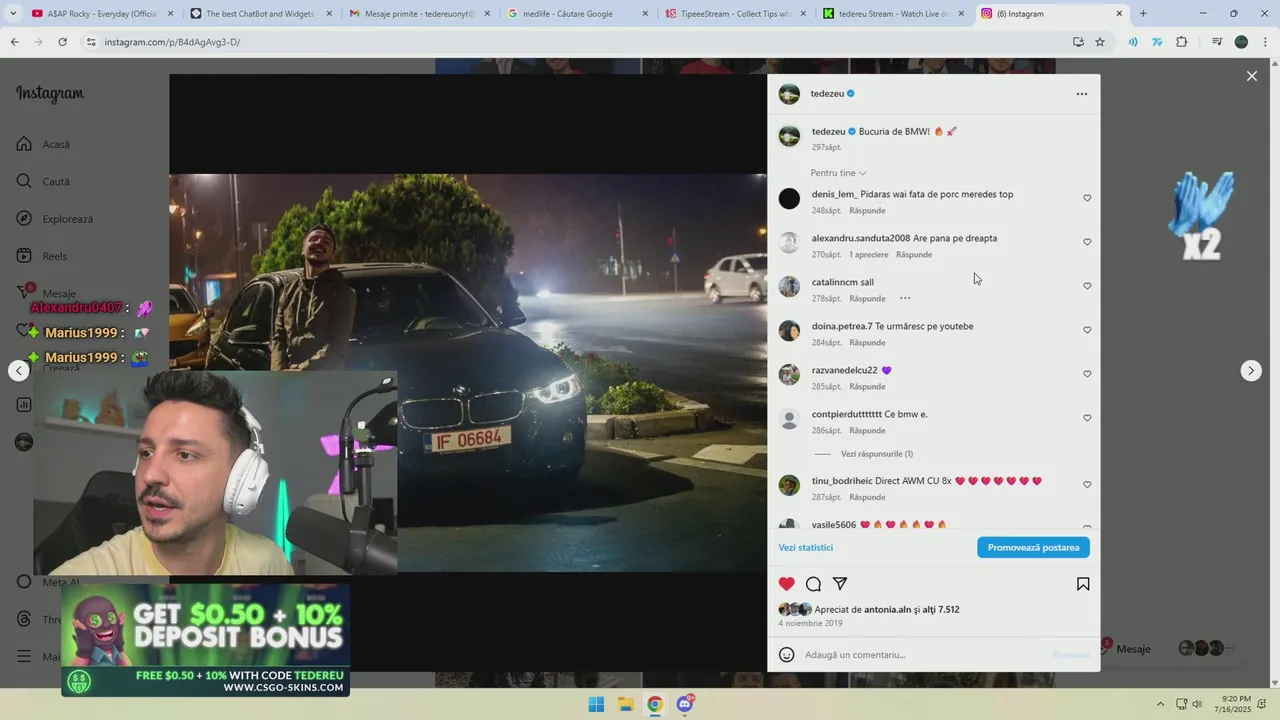Click the address bar showing instagram.com/p/B4dAgAvg3-D/
The height and width of the screenshot is (720, 1280).
coord(172,42)
